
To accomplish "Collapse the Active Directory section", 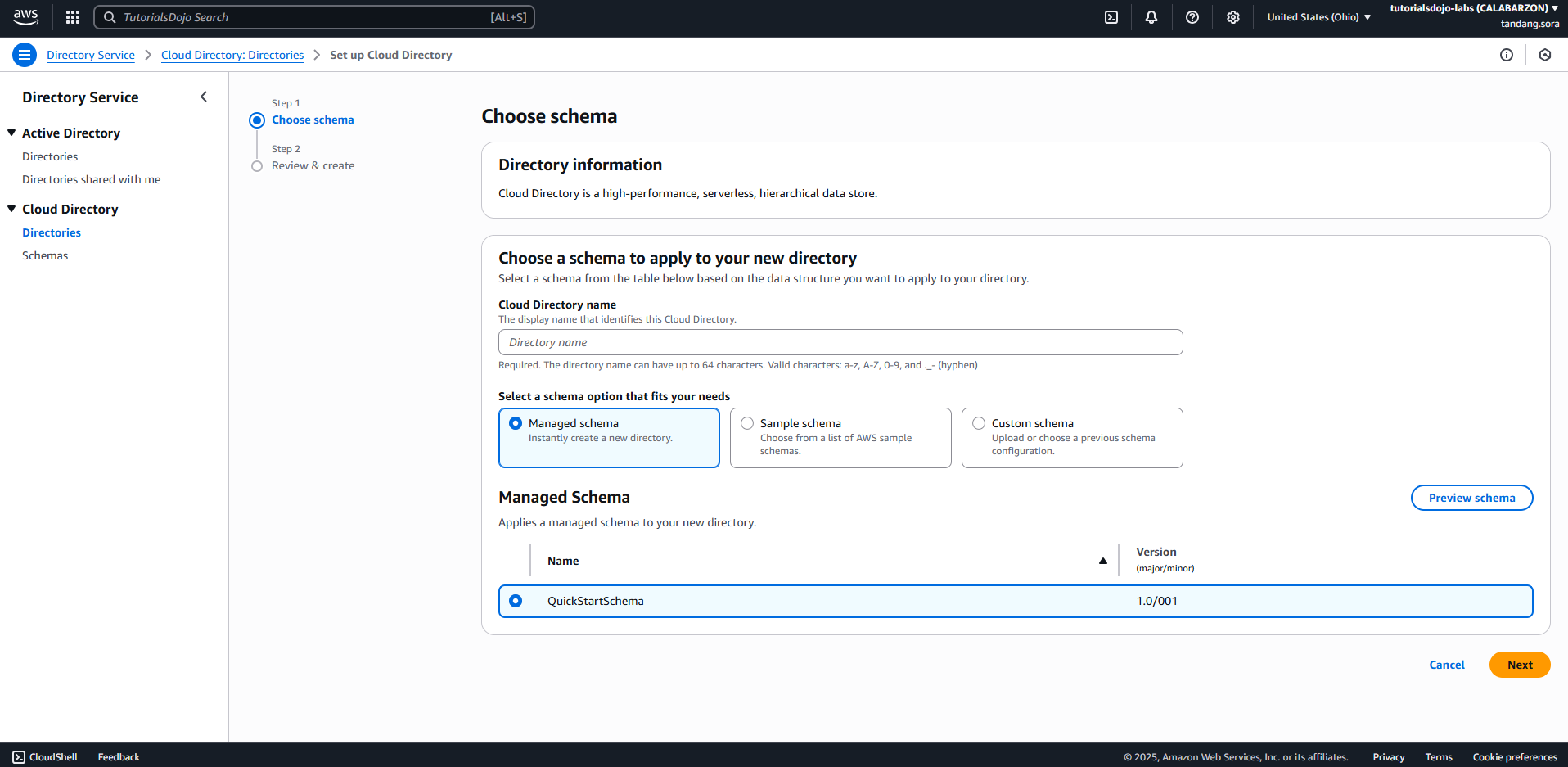I will tap(11, 133).
